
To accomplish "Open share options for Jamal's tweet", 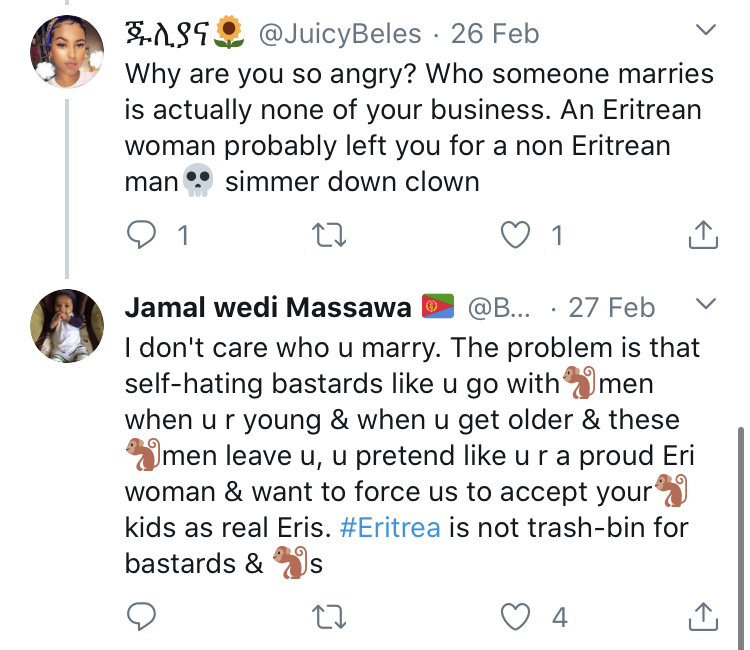I will (703, 616).
